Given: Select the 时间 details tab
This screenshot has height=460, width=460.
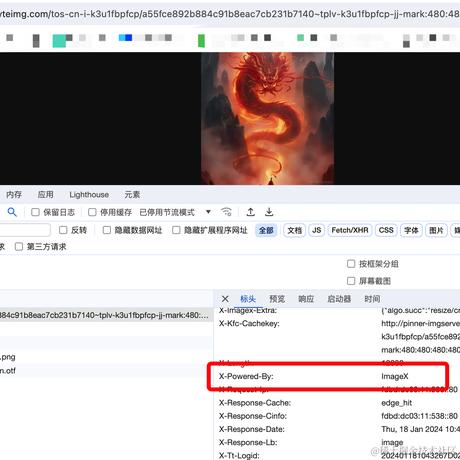Looking at the screenshot, I should coord(372,299).
